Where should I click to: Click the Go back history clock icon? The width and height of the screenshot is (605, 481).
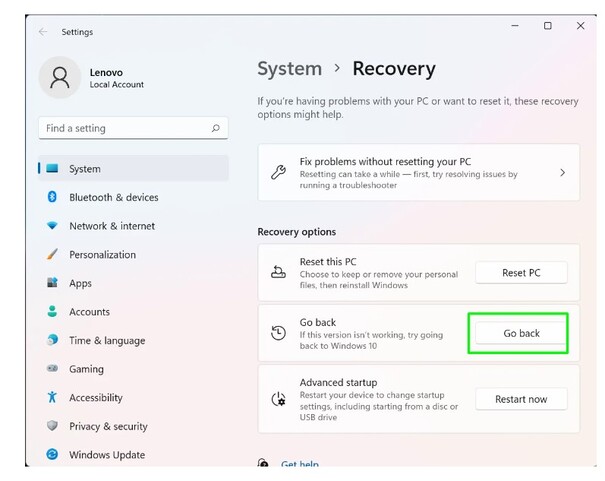278,333
